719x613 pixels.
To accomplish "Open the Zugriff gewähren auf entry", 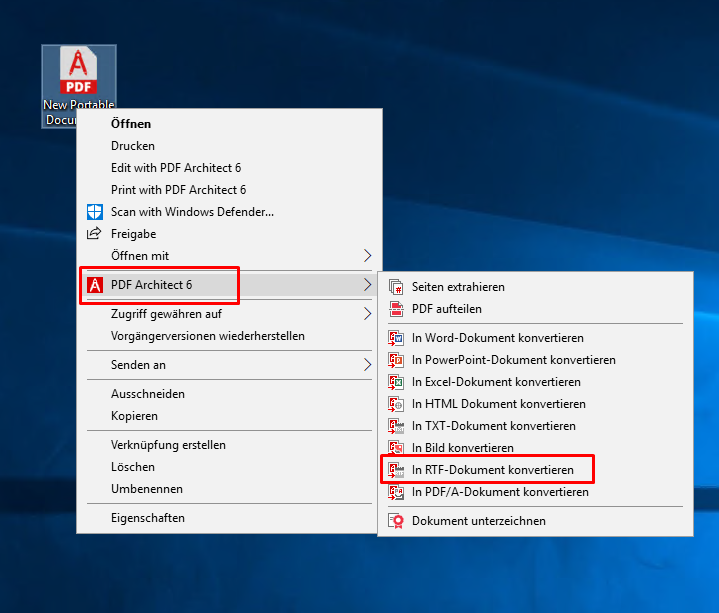I will tap(229, 314).
